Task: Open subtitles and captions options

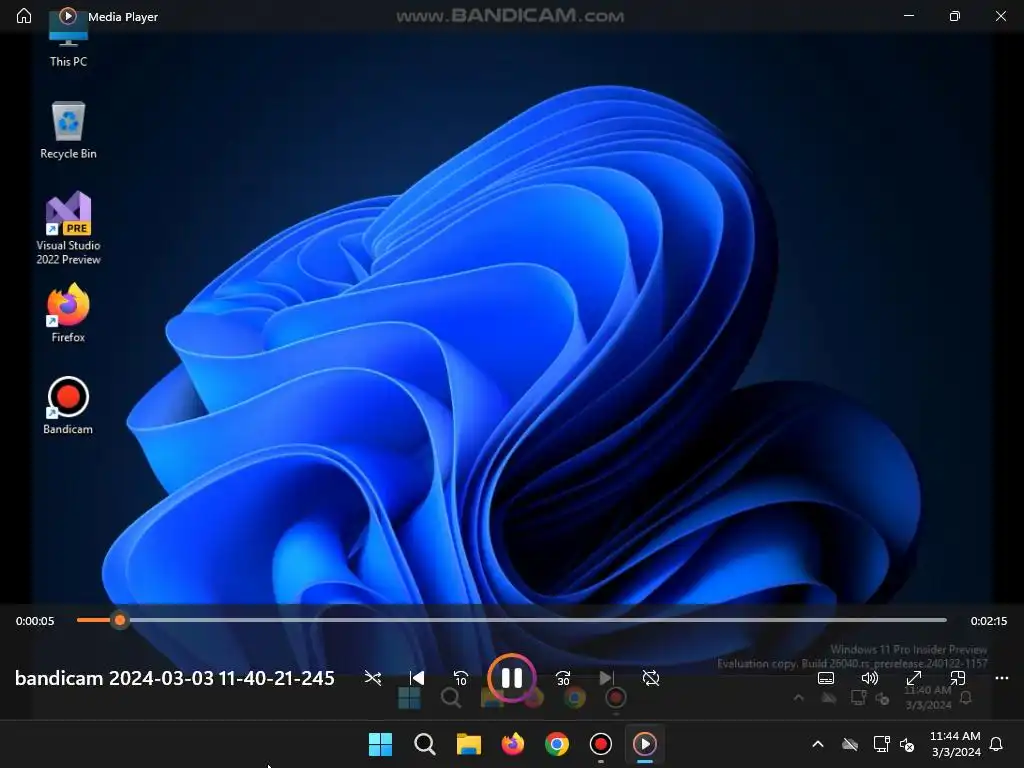Action: [825, 678]
